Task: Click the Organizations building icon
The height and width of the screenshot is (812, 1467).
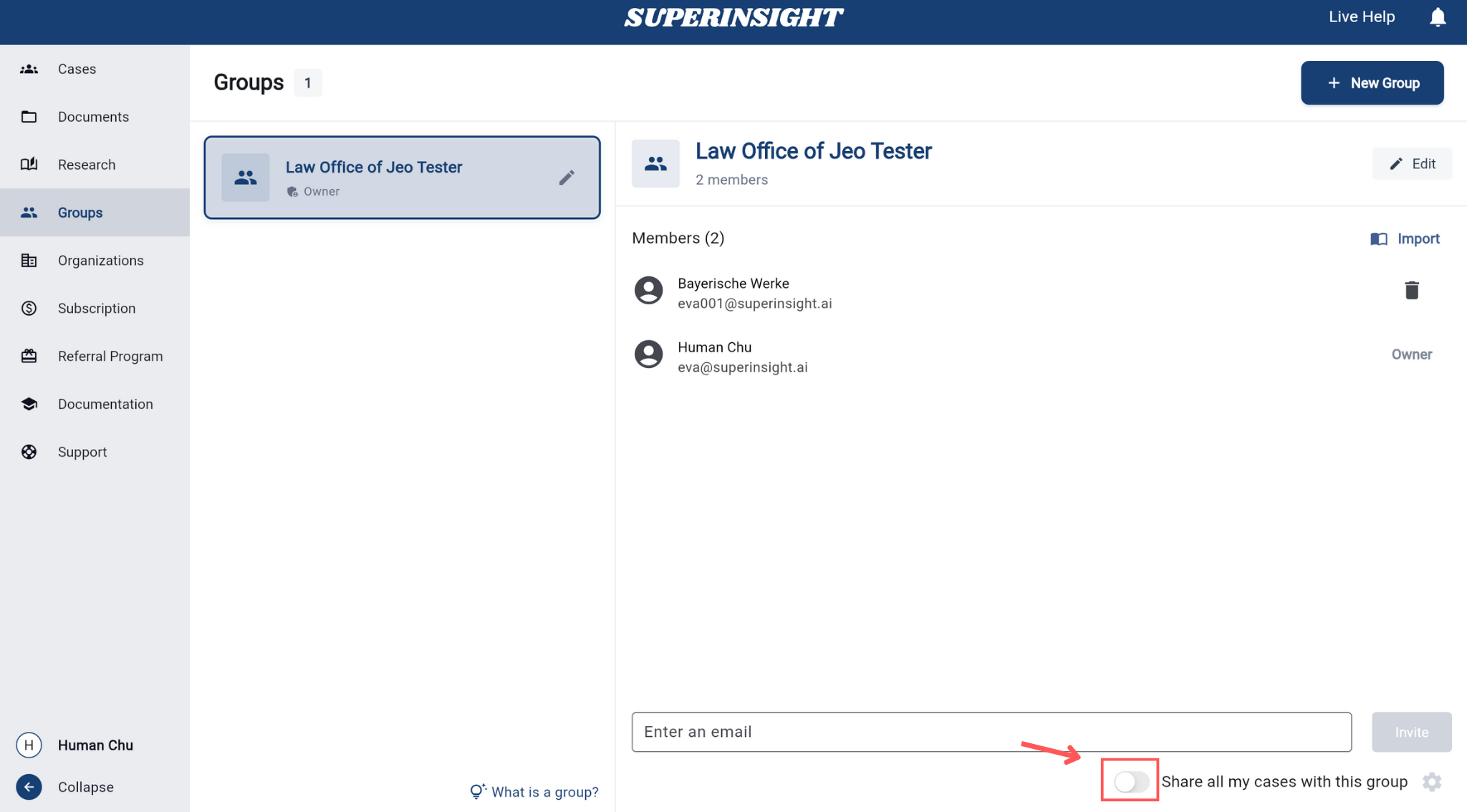Action: pos(29,261)
